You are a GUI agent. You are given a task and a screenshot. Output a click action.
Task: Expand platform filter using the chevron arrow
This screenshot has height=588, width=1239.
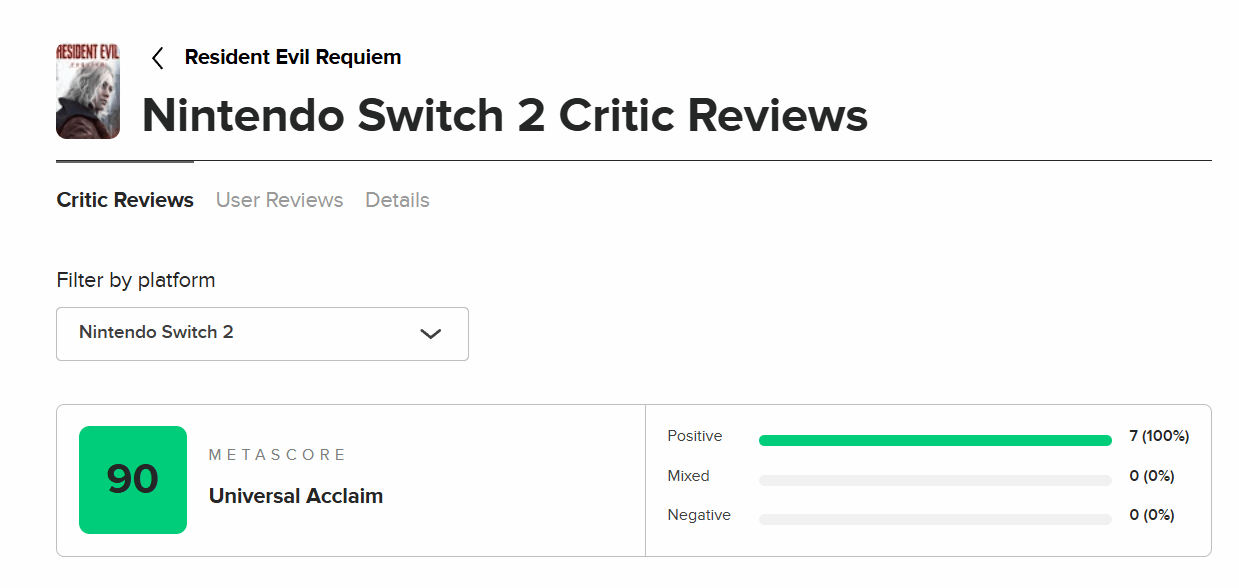click(431, 334)
